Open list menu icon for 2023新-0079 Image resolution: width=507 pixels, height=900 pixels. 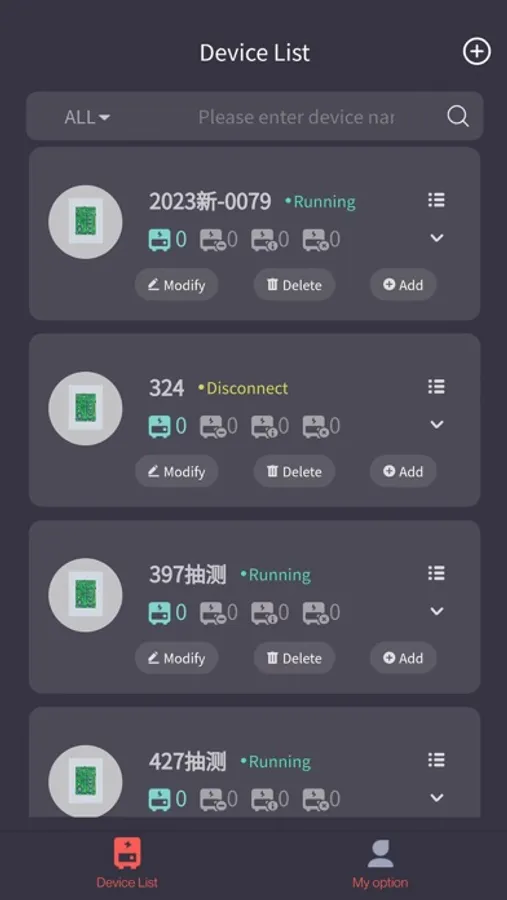(436, 200)
